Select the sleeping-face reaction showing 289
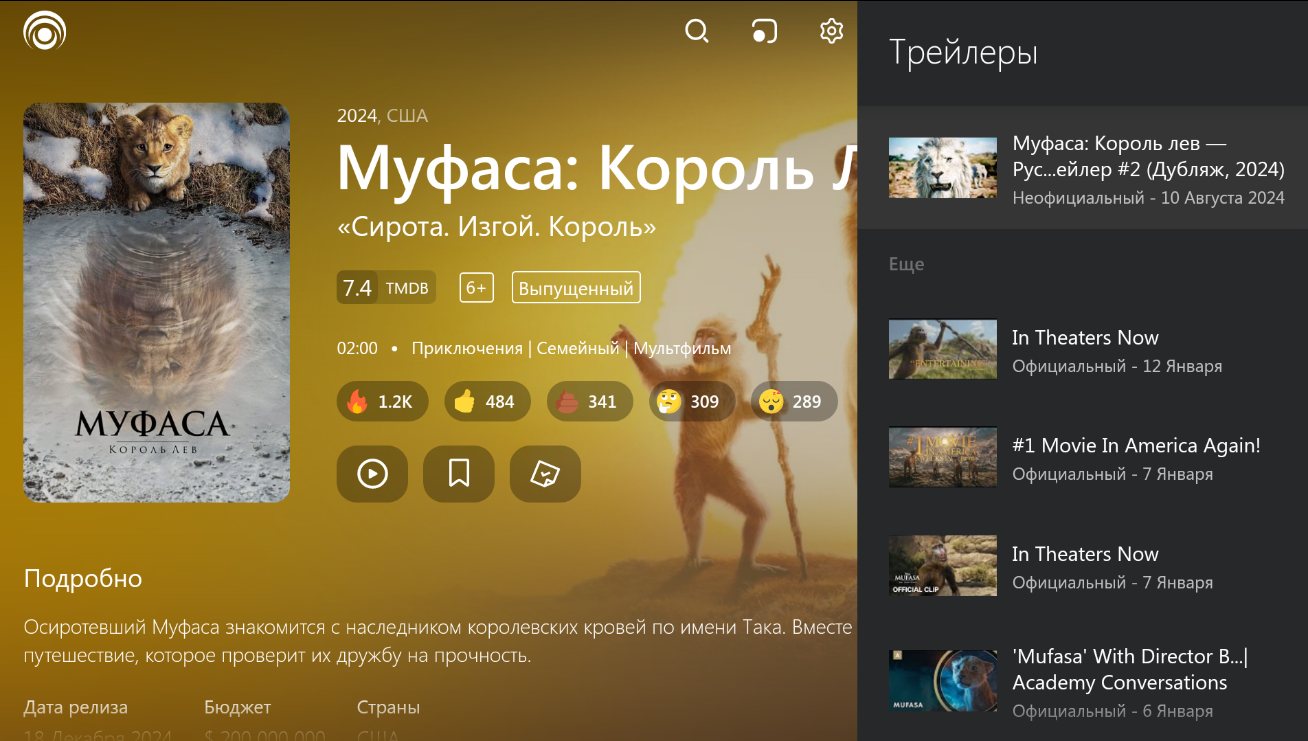 point(794,401)
